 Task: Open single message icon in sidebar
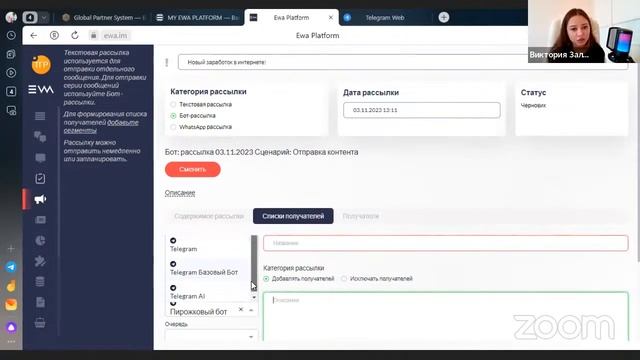pos(40,158)
